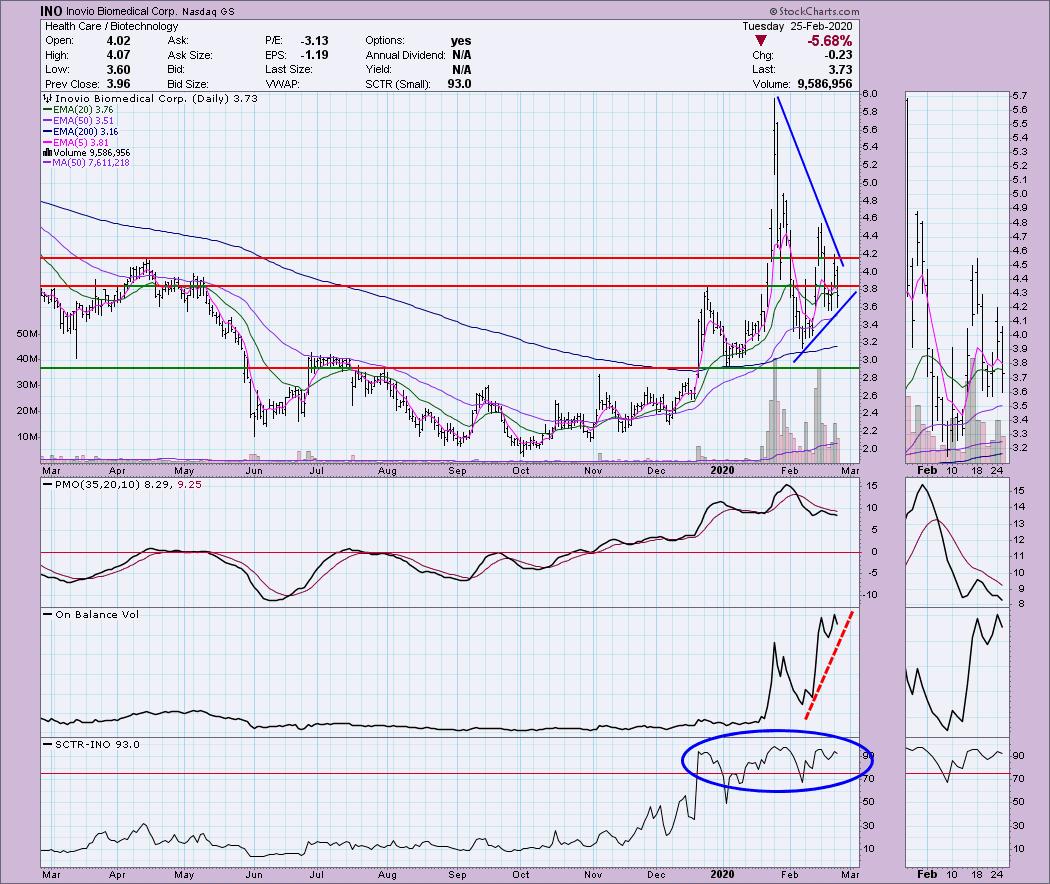Click the Nasdaq GS exchange label
1050x884 pixels.
(x=208, y=11)
